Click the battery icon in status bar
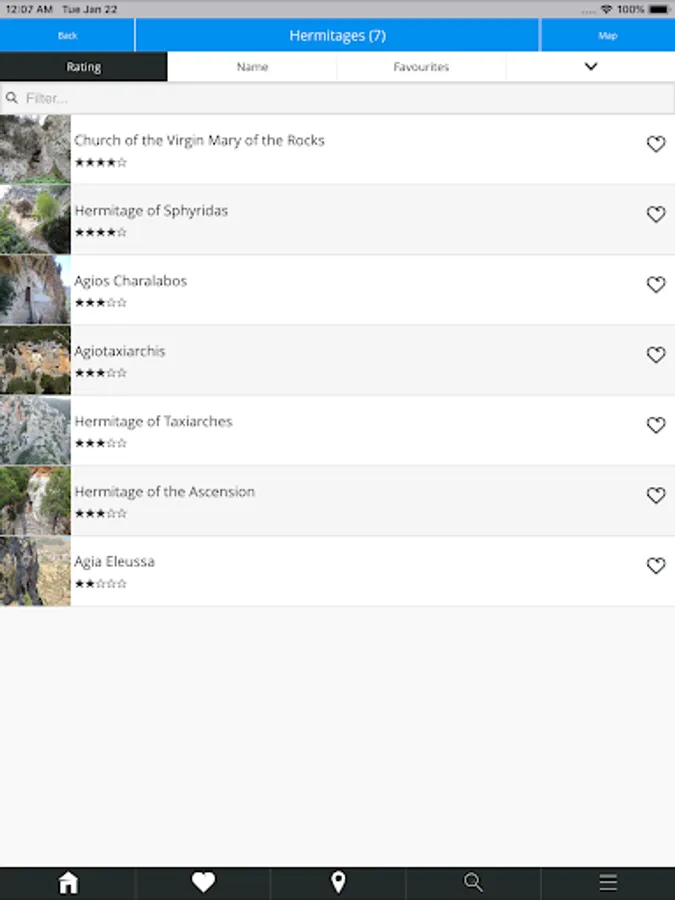Image resolution: width=675 pixels, height=900 pixels. 659,9
